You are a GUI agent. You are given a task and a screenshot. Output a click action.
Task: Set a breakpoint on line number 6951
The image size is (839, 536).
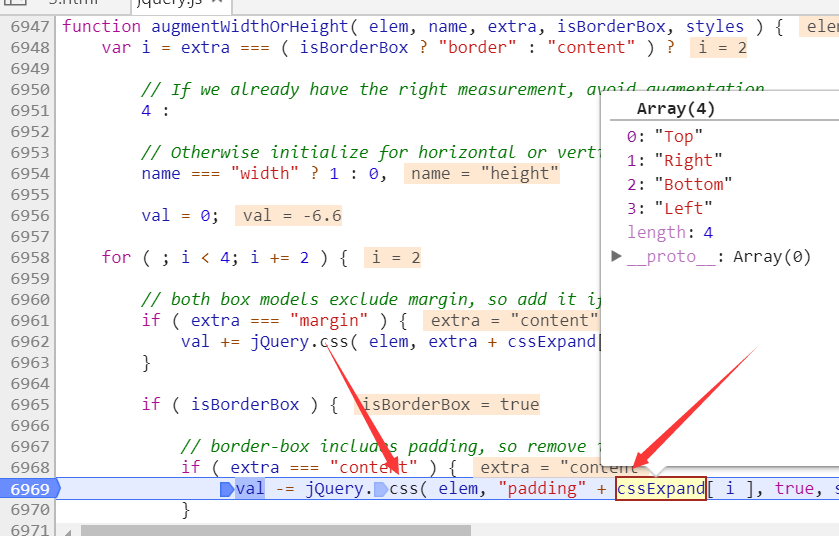[30, 111]
